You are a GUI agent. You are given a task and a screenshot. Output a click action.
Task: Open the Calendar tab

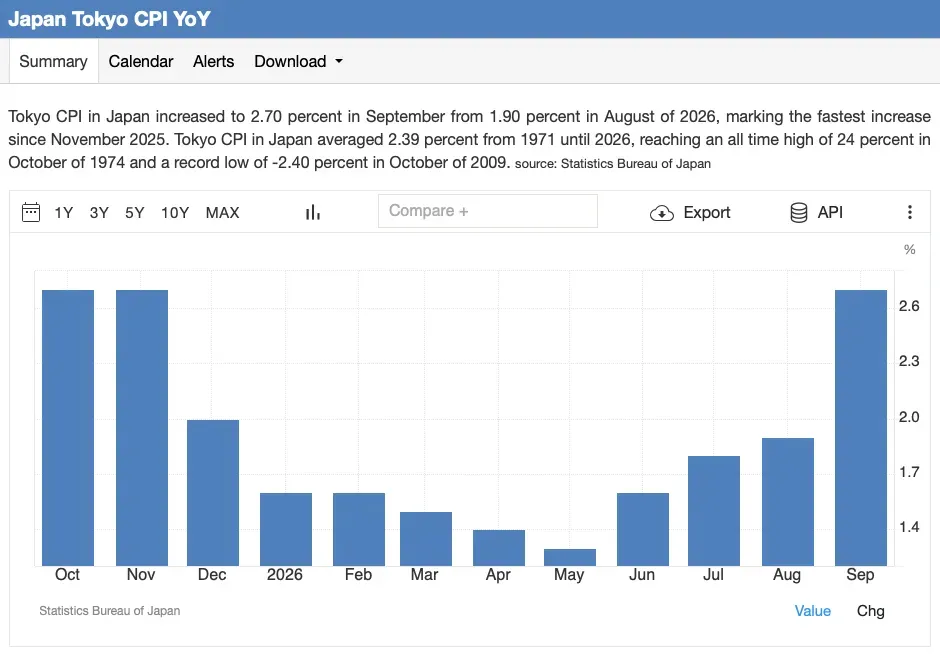[x=141, y=61]
